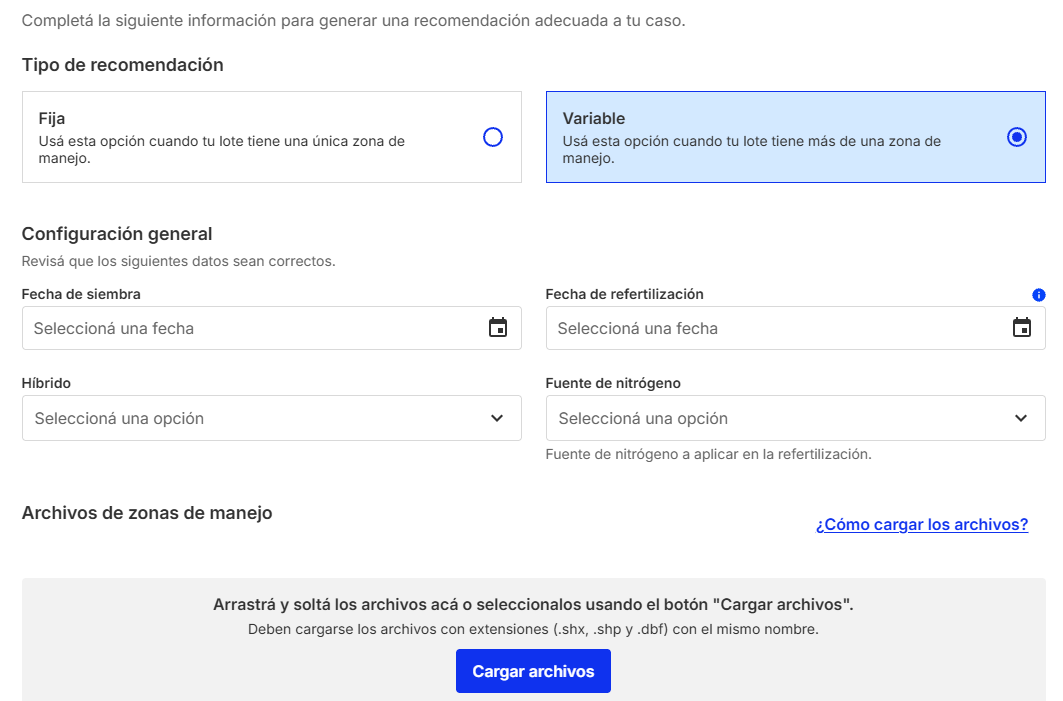Click the 'Arrastrá y soltá los archivos' drop text
The image size is (1063, 701).
(x=534, y=605)
